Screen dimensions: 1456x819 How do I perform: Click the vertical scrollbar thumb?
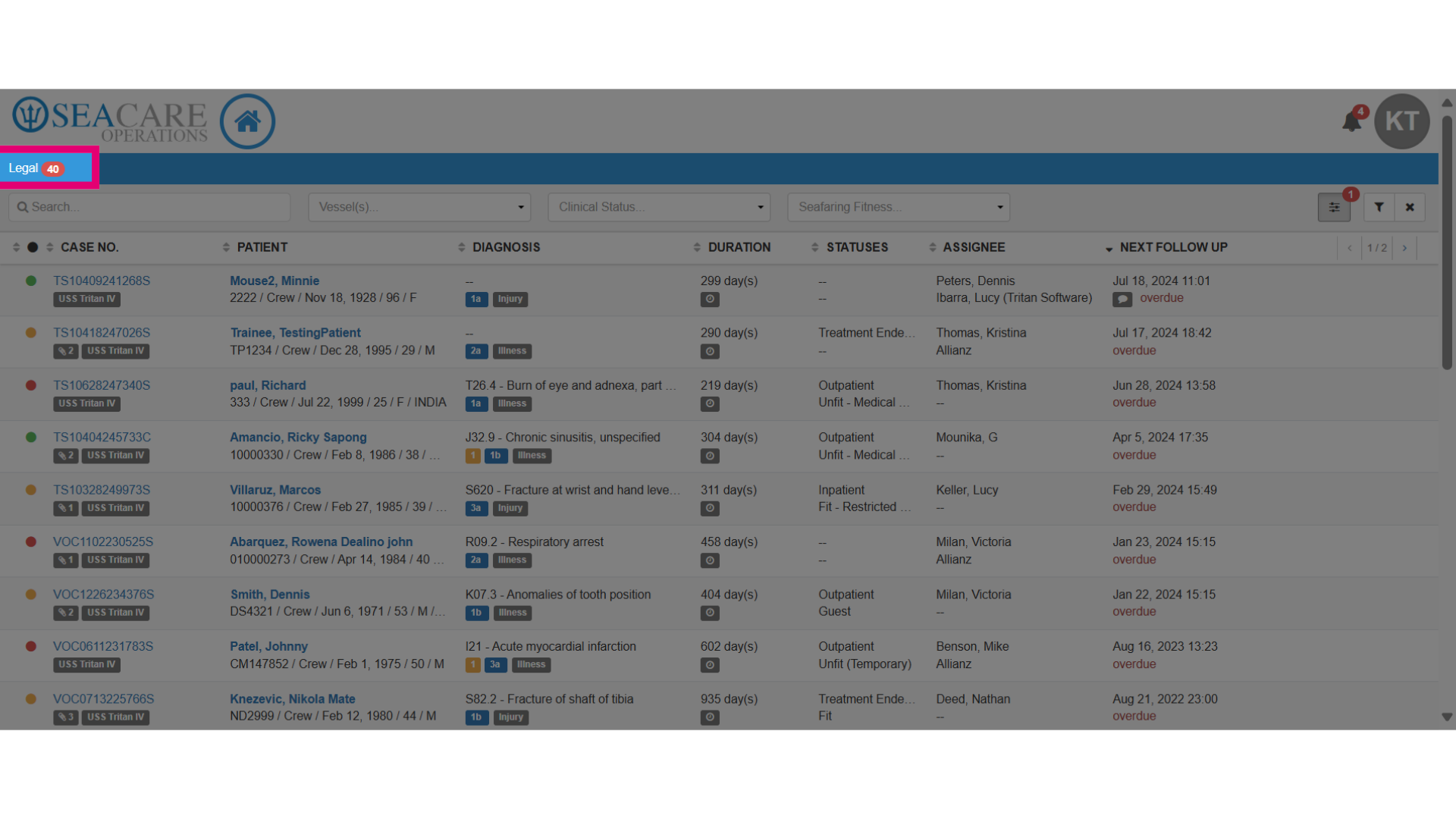tap(1447, 243)
